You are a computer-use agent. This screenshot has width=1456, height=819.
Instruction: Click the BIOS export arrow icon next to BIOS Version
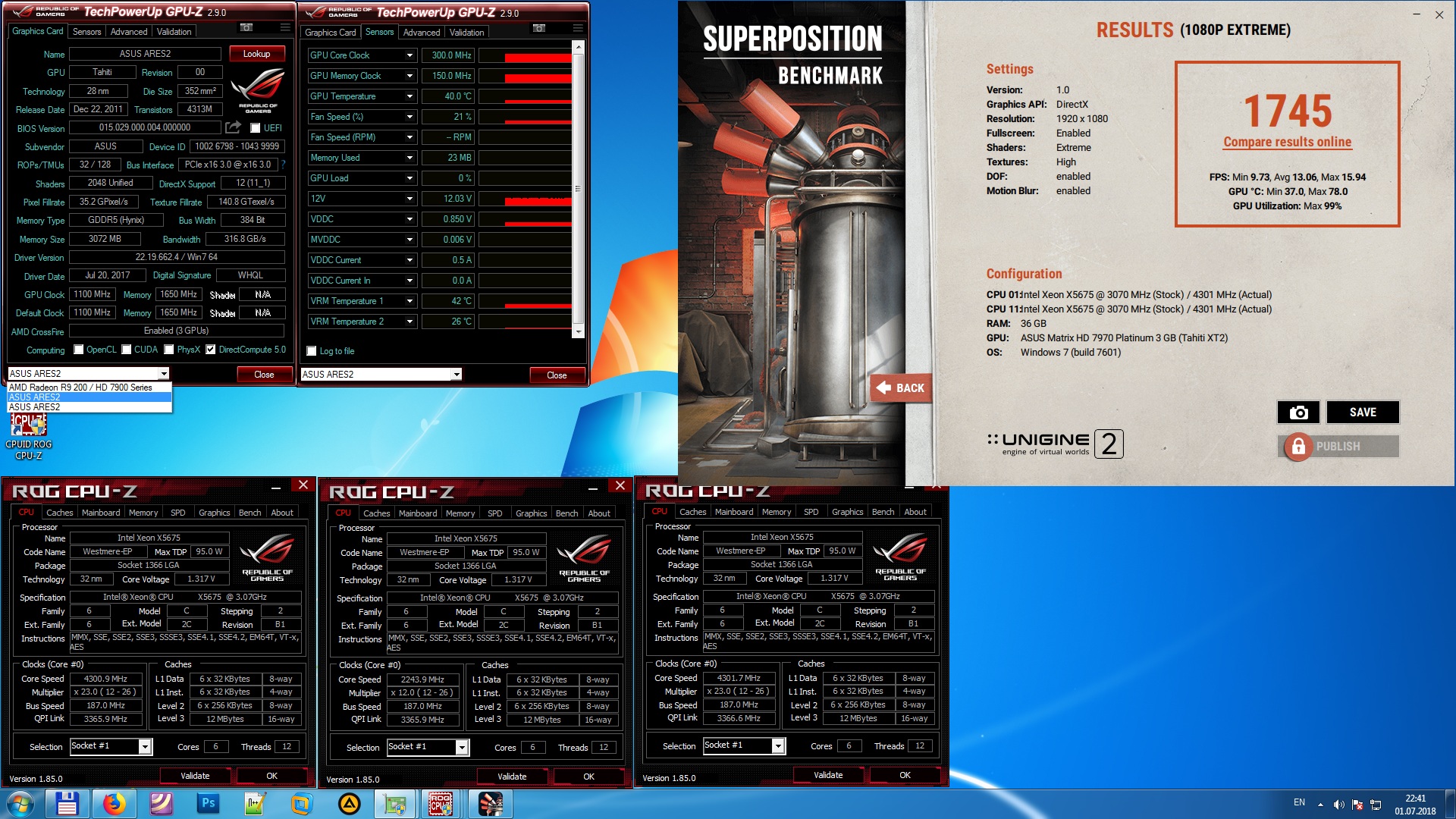234,127
